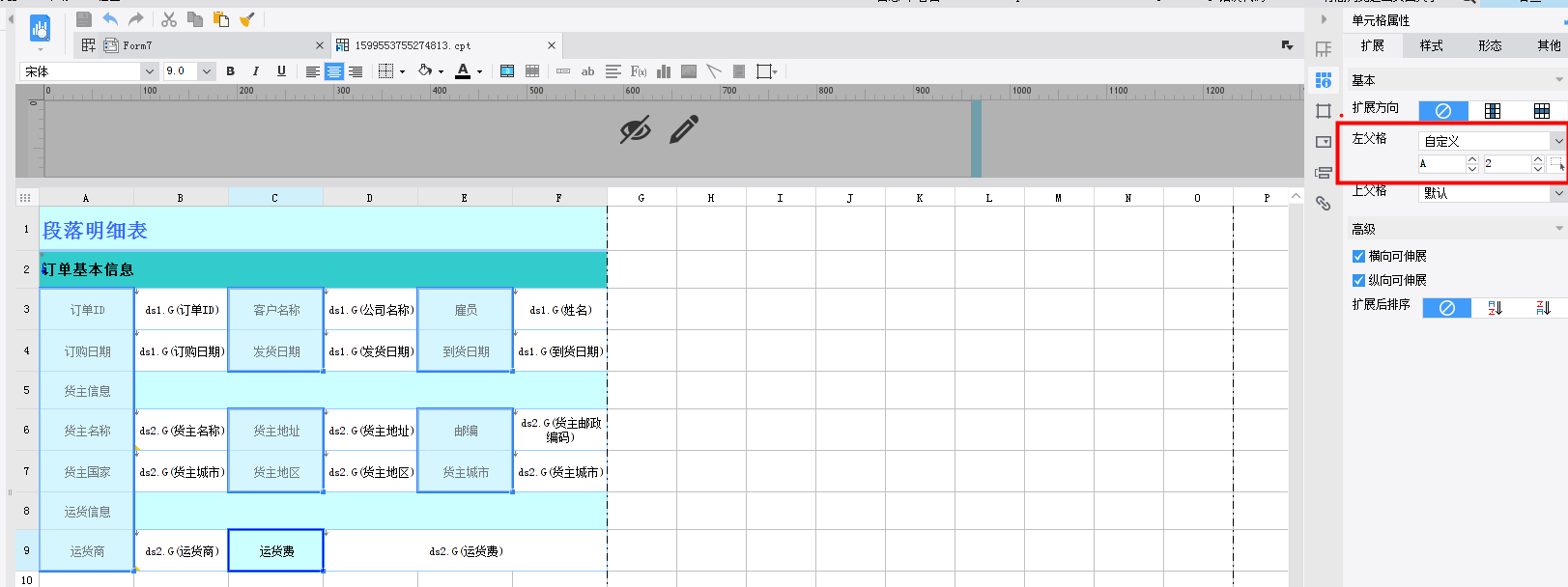
Task: Center-align the cell text
Action: (334, 71)
